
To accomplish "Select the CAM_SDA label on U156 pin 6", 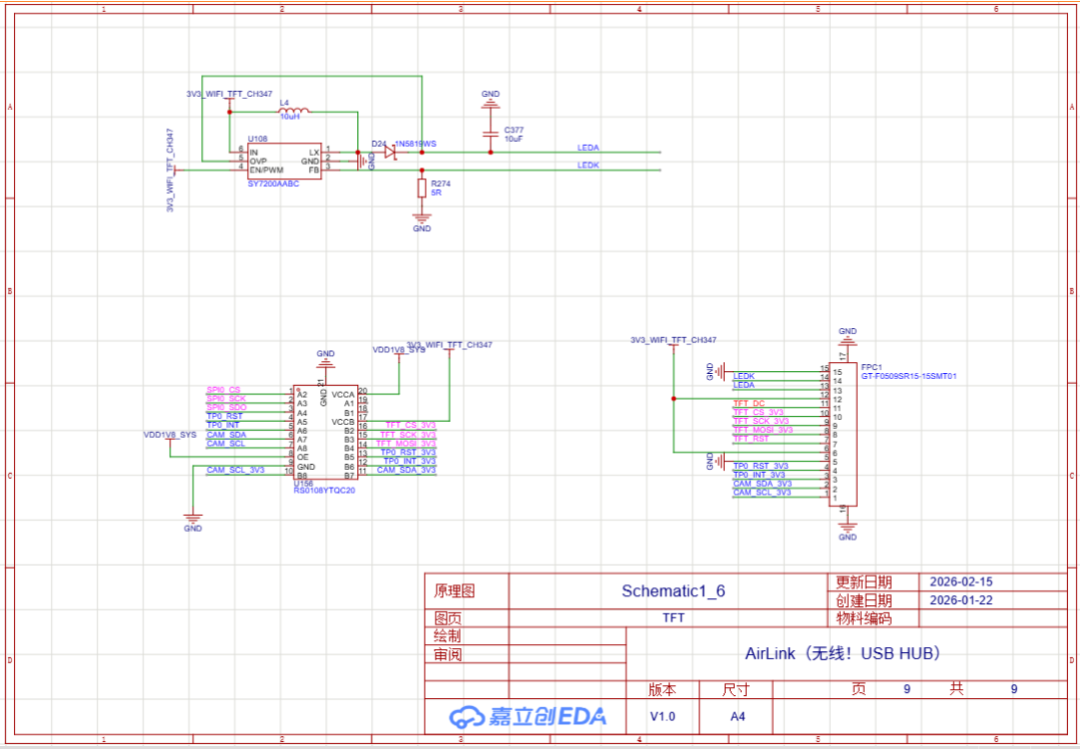I will click(226, 435).
